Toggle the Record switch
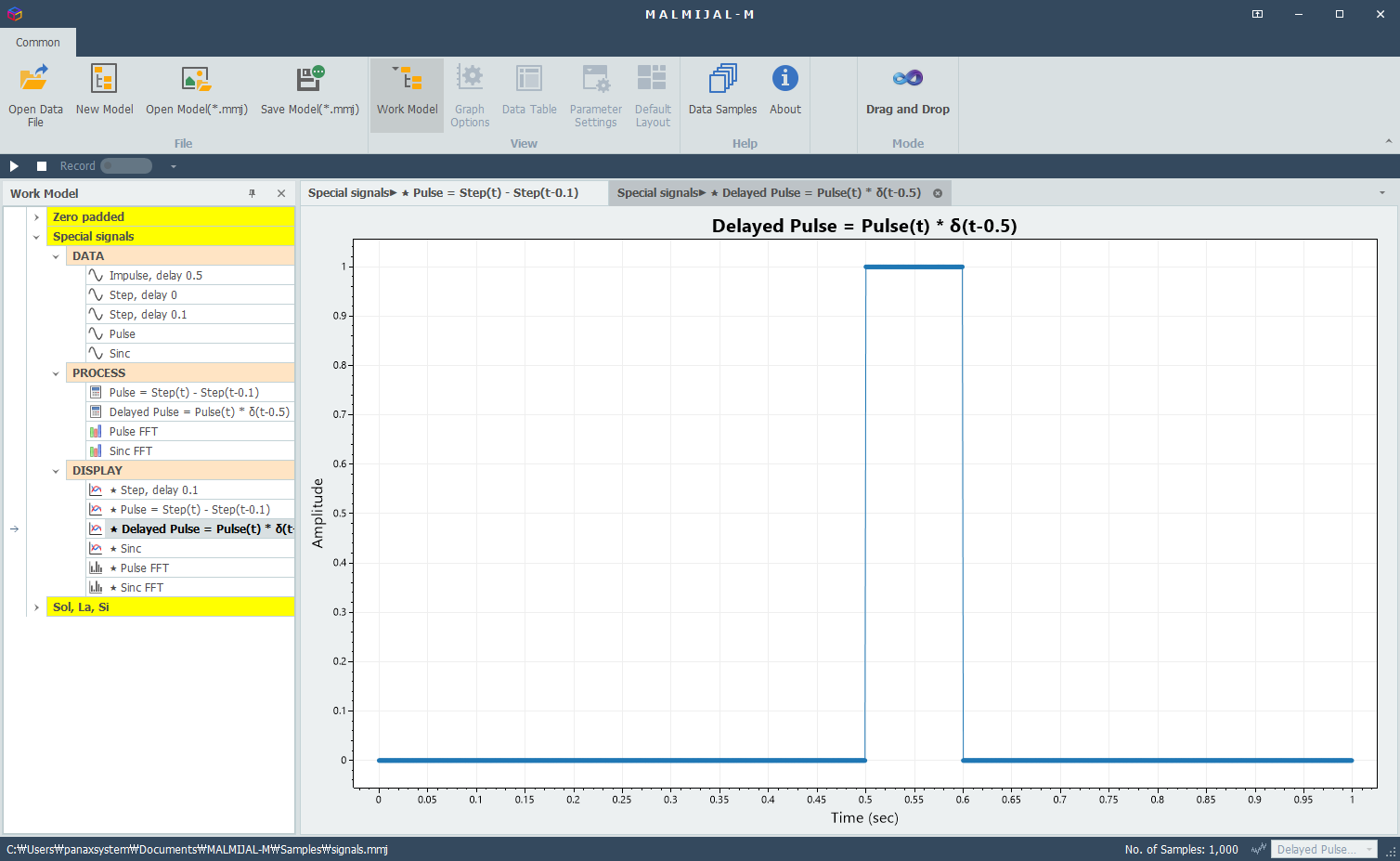Screen dimensions: 1400x861 point(126,166)
